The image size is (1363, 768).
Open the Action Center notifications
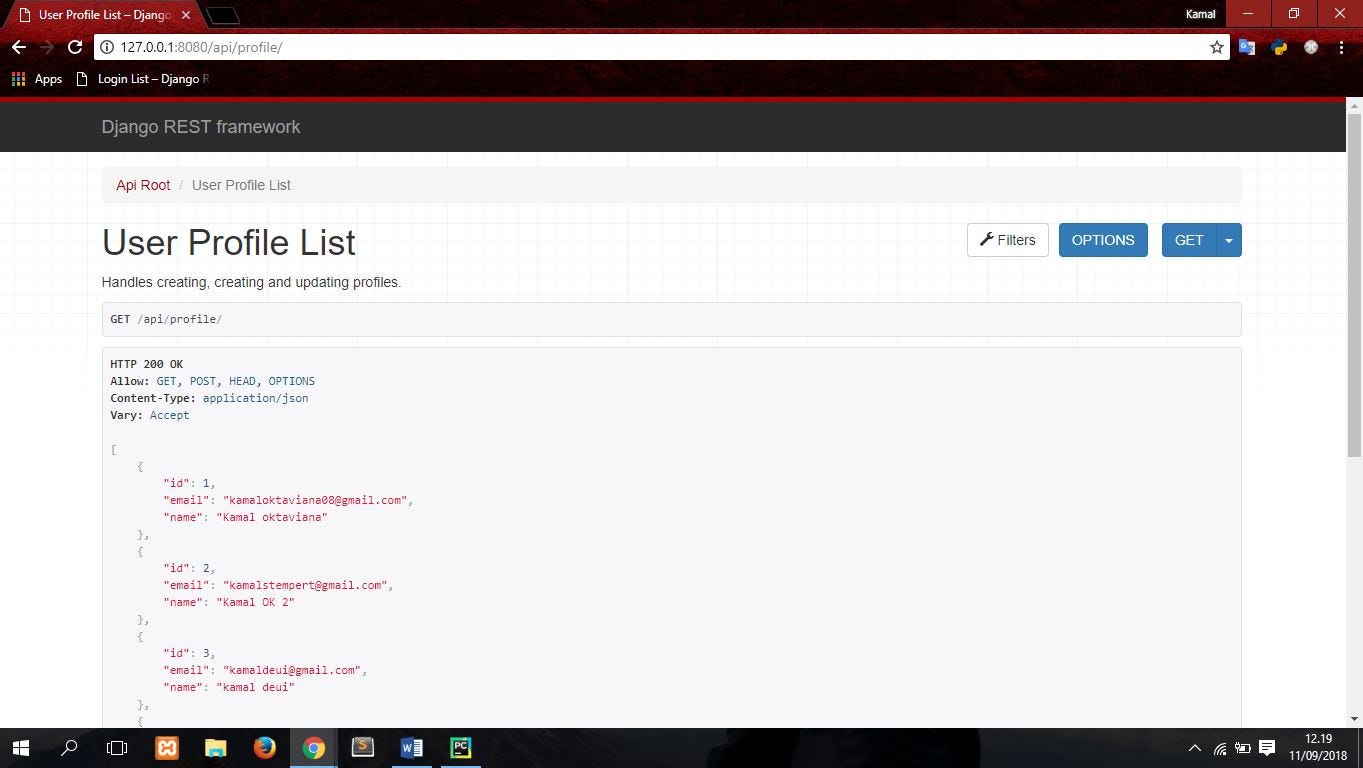[x=1267, y=748]
